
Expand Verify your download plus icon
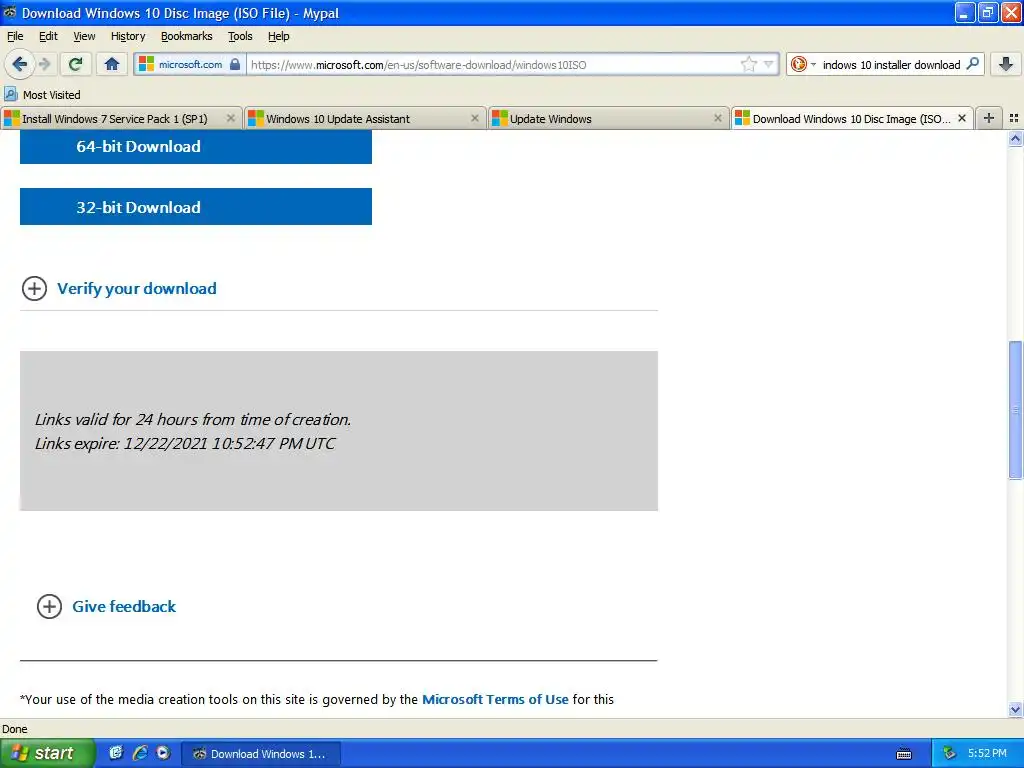[34, 288]
